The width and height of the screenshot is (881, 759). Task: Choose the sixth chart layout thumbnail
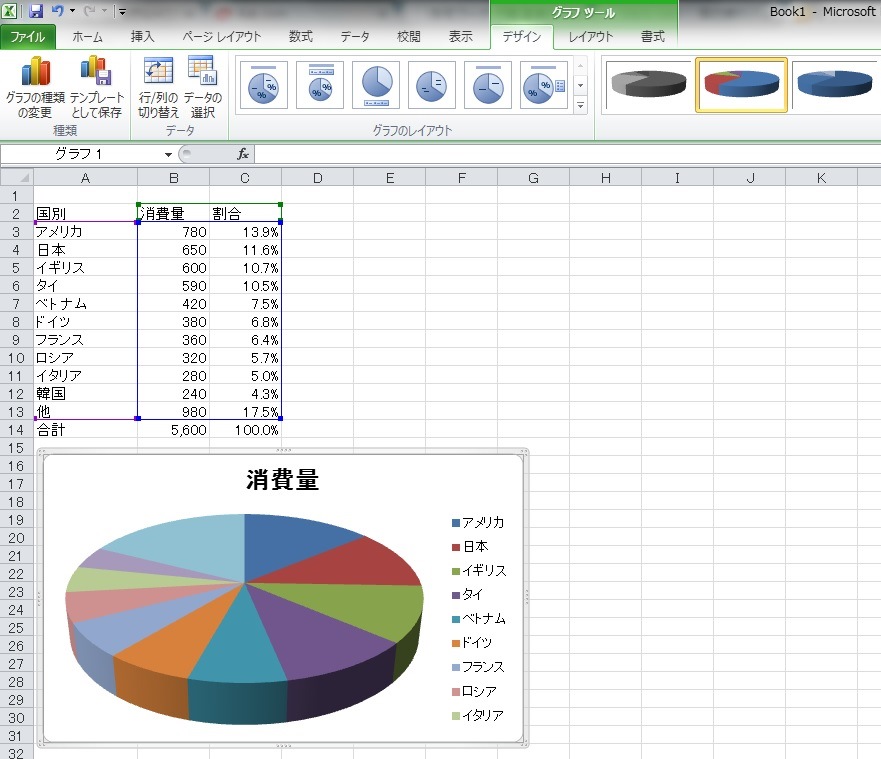(x=544, y=85)
